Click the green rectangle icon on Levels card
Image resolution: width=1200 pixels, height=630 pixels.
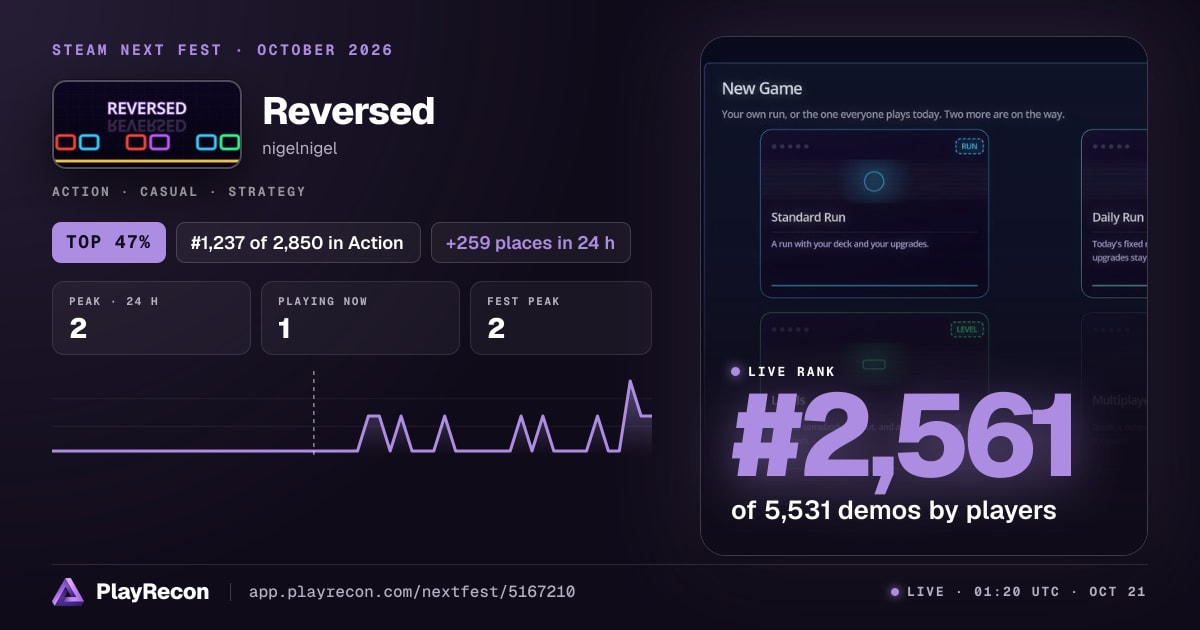[x=874, y=364]
